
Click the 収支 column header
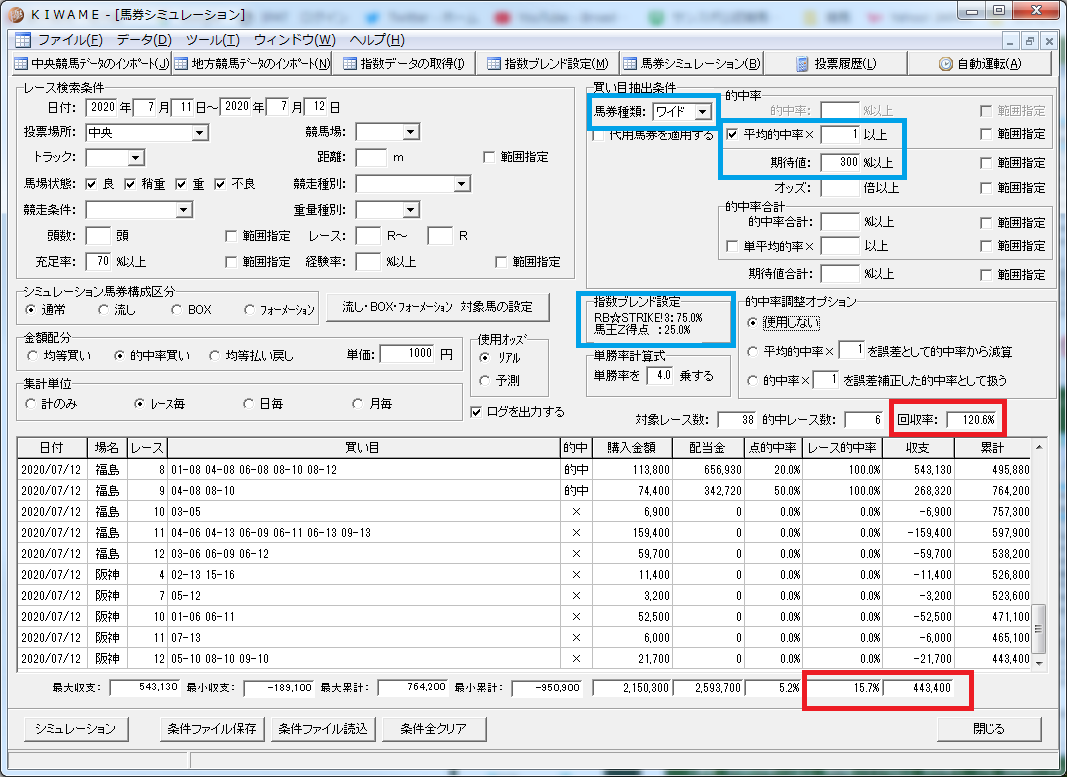[918, 448]
